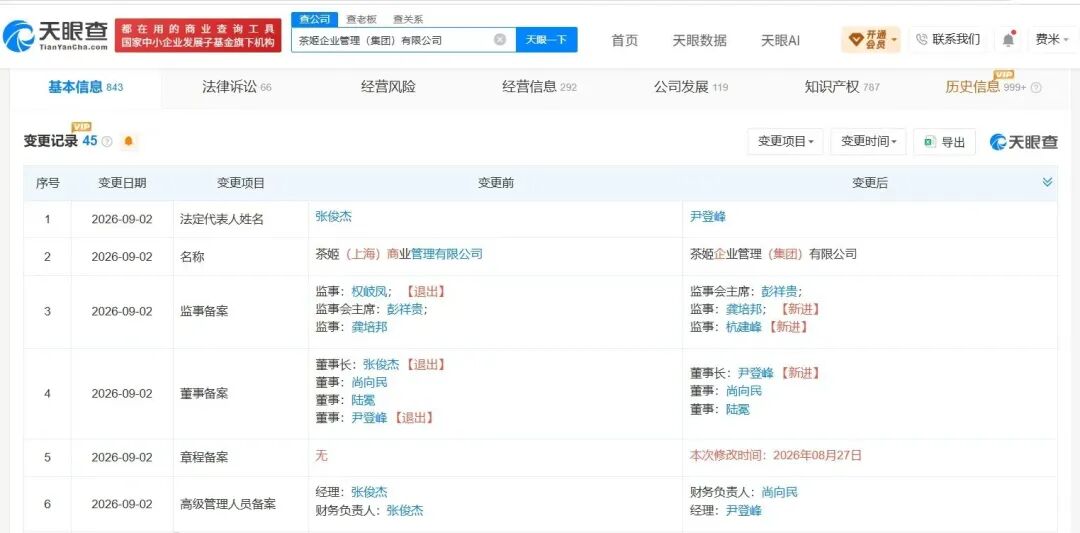Click the 天眼一下 search button
Image resolution: width=1080 pixels, height=533 pixels.
coord(546,40)
